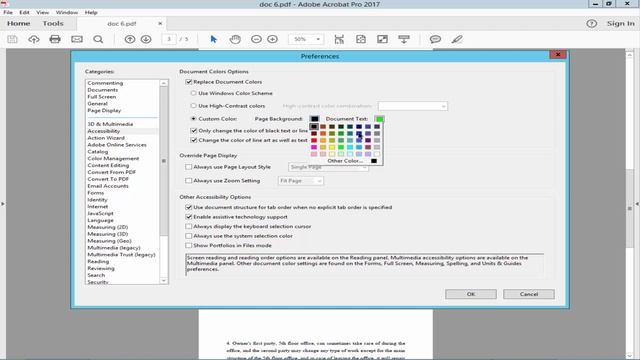The height and width of the screenshot is (360, 640).
Task: Enable Always use Zoom Setting checkbox
Action: click(189, 180)
